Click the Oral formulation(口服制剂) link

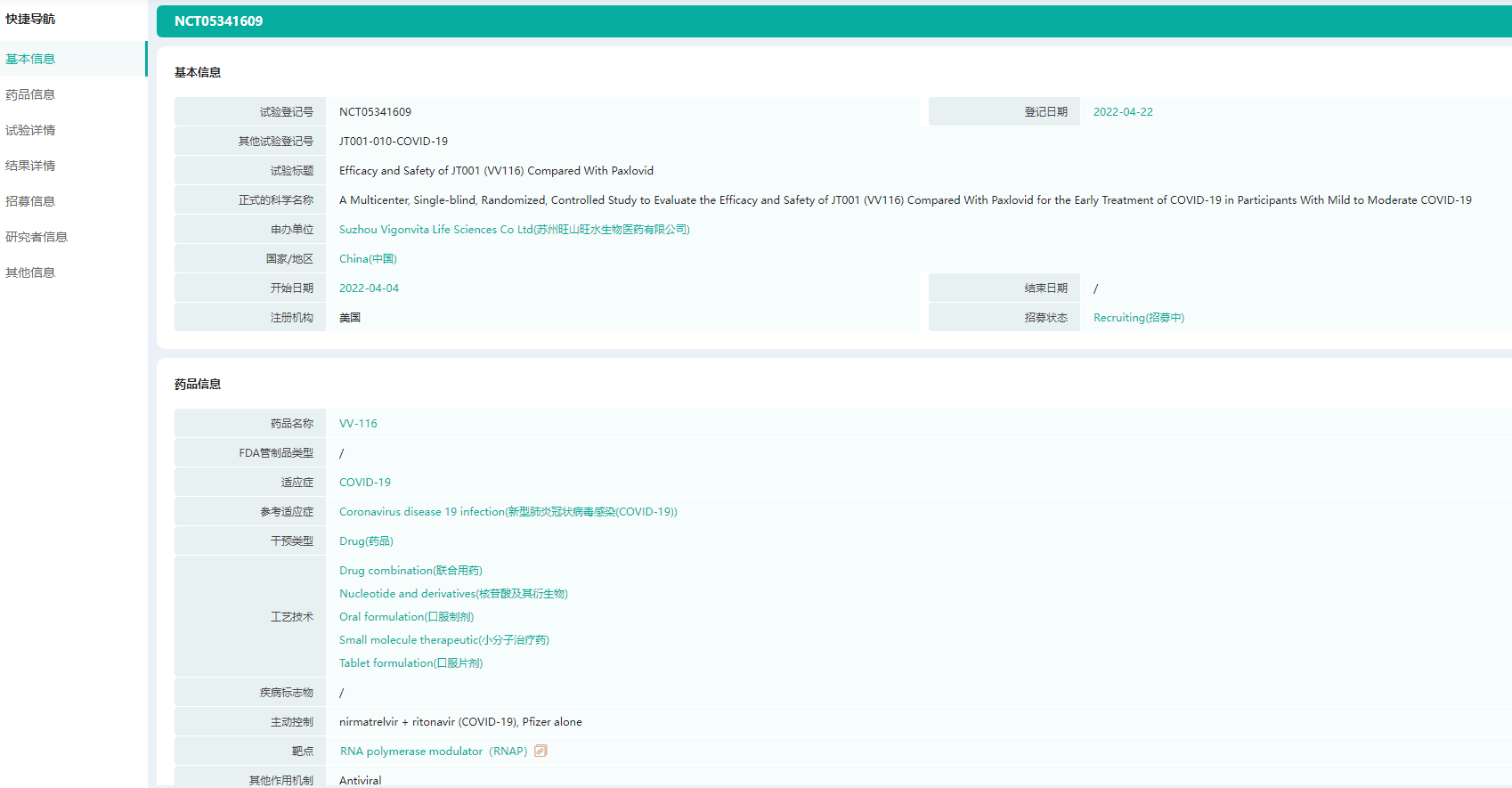(406, 617)
